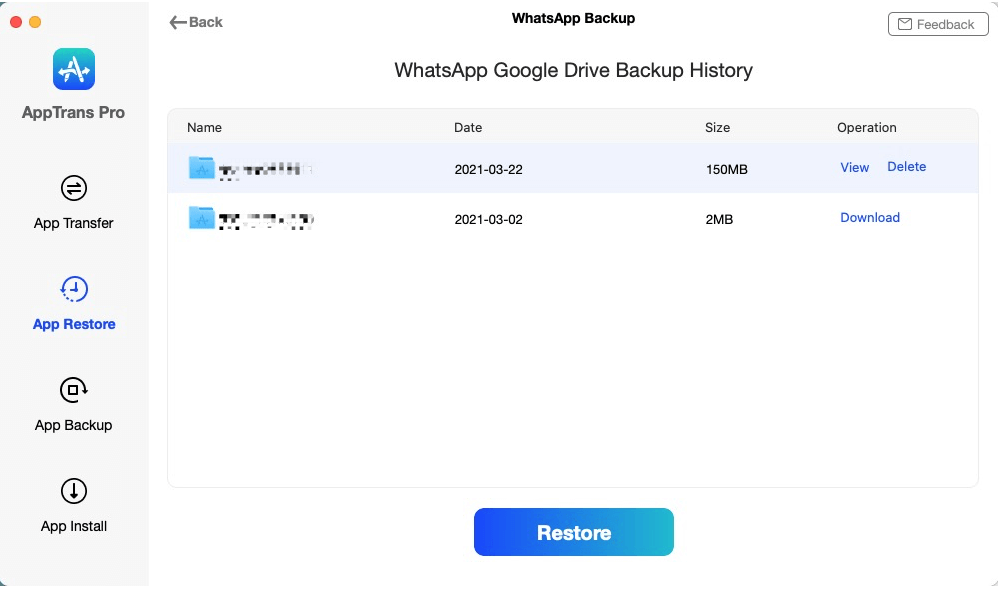The height and width of the screenshot is (590, 998).
Task: Click the WhatsApp Google Drive Backup History heading
Action: coord(573,70)
